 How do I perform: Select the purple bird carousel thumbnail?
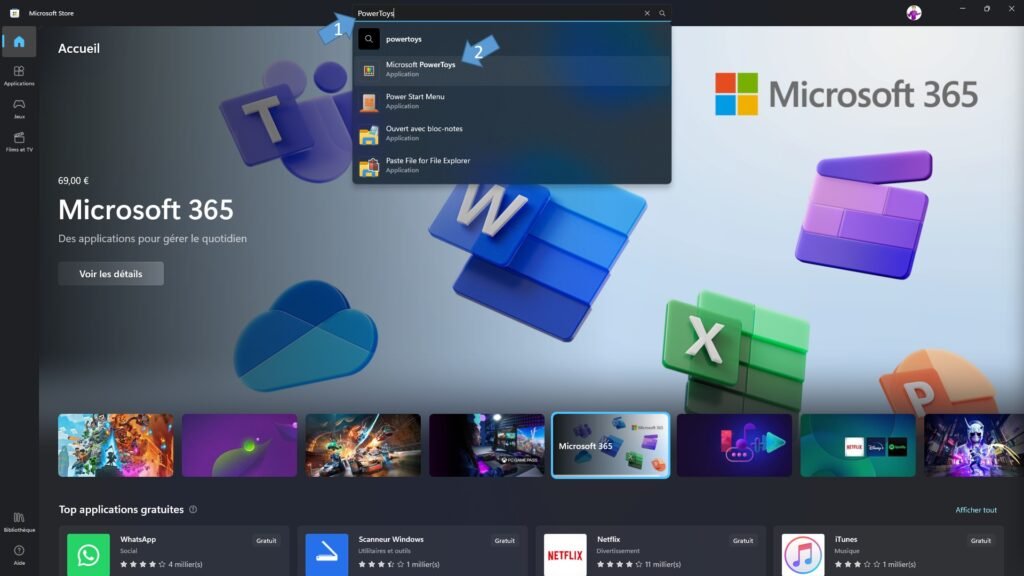pos(239,445)
